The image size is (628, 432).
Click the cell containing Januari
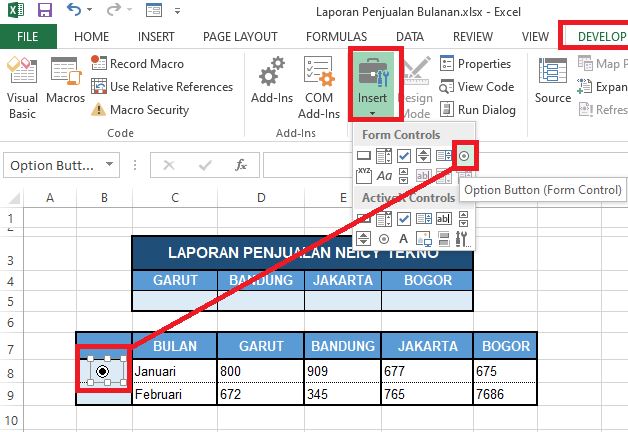[x=175, y=371]
